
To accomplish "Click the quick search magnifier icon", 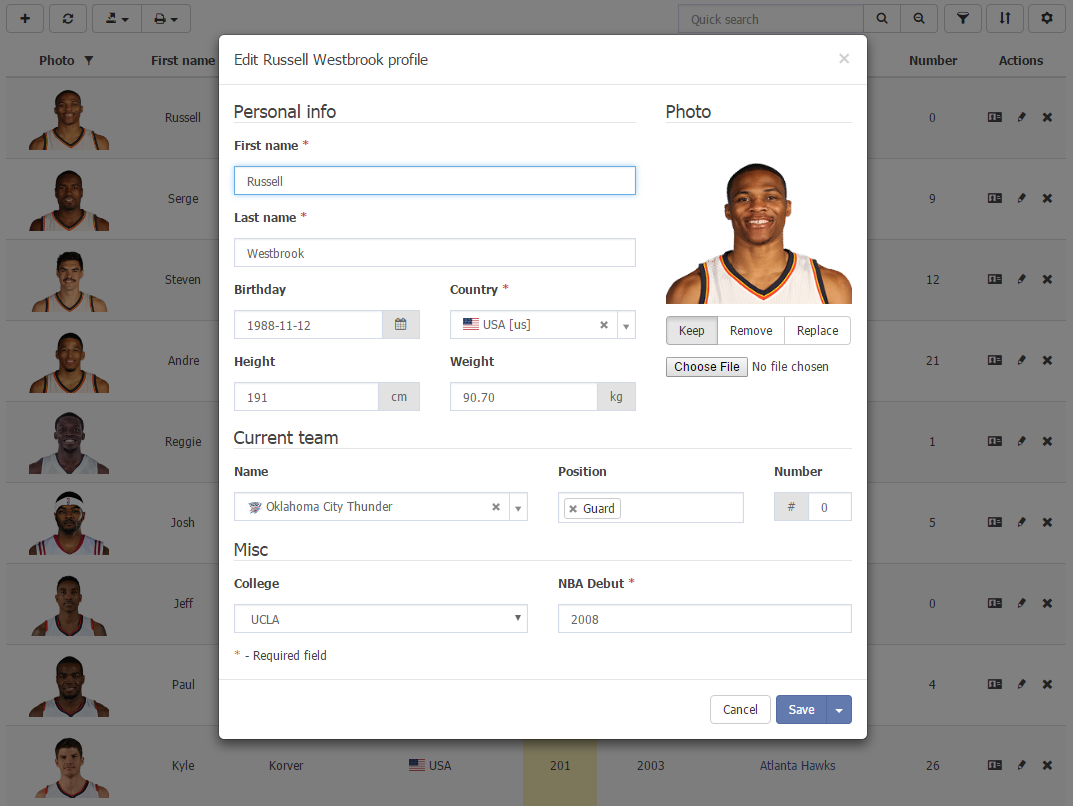I will click(881, 19).
